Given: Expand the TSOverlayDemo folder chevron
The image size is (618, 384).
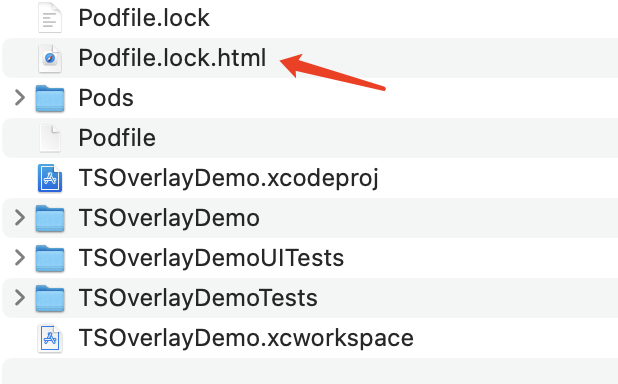Looking at the screenshot, I should pos(20,218).
